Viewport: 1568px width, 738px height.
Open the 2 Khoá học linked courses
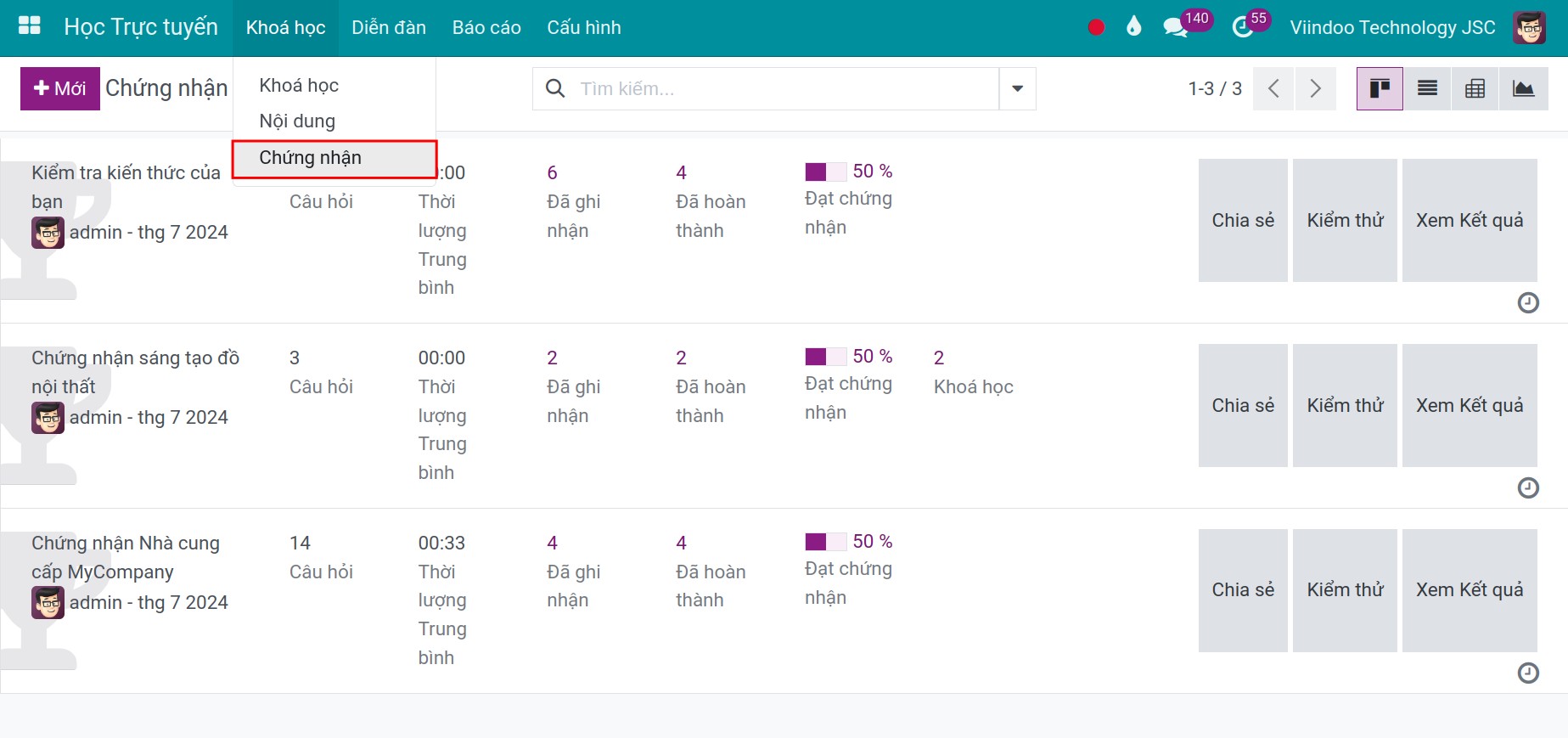pos(974,372)
